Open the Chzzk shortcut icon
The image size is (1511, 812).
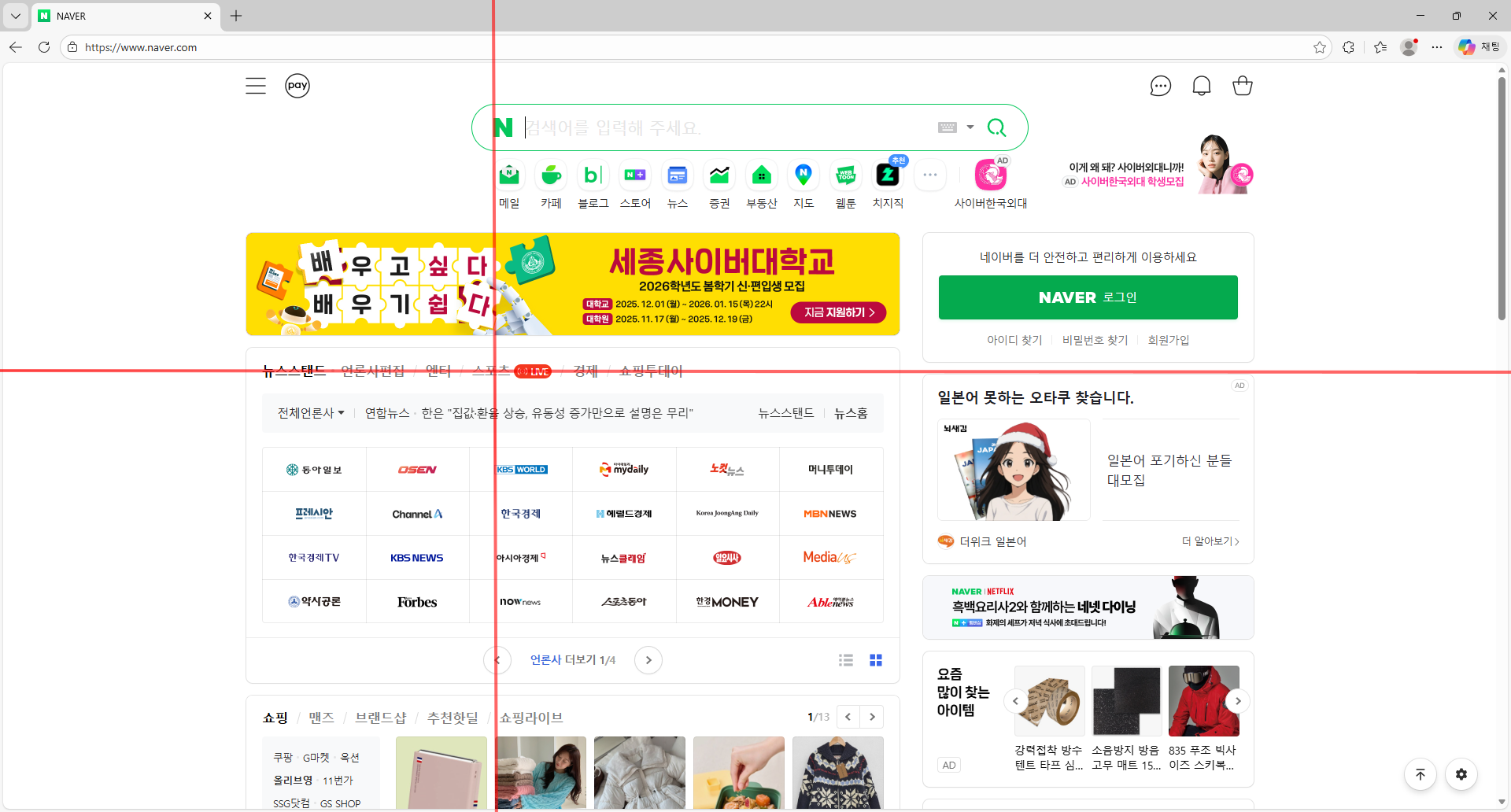click(x=888, y=175)
